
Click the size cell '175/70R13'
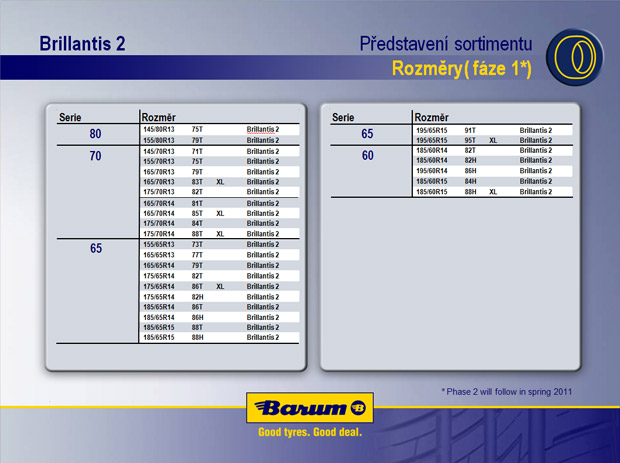[x=159, y=192]
